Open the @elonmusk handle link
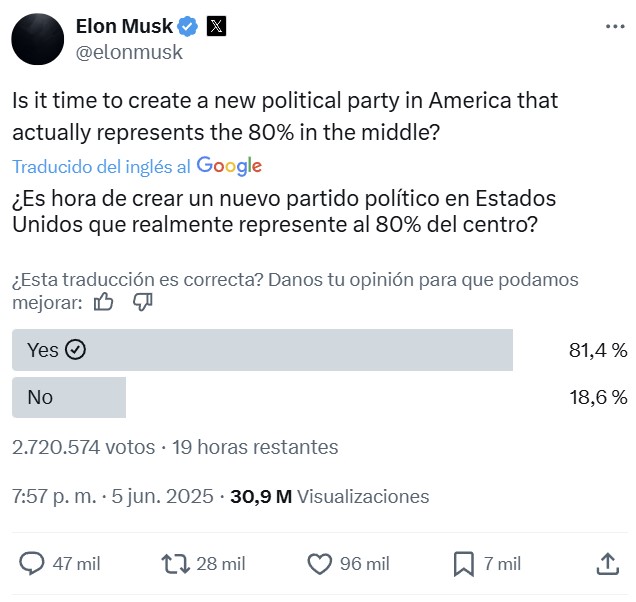The width and height of the screenshot is (636, 602). 129,52
